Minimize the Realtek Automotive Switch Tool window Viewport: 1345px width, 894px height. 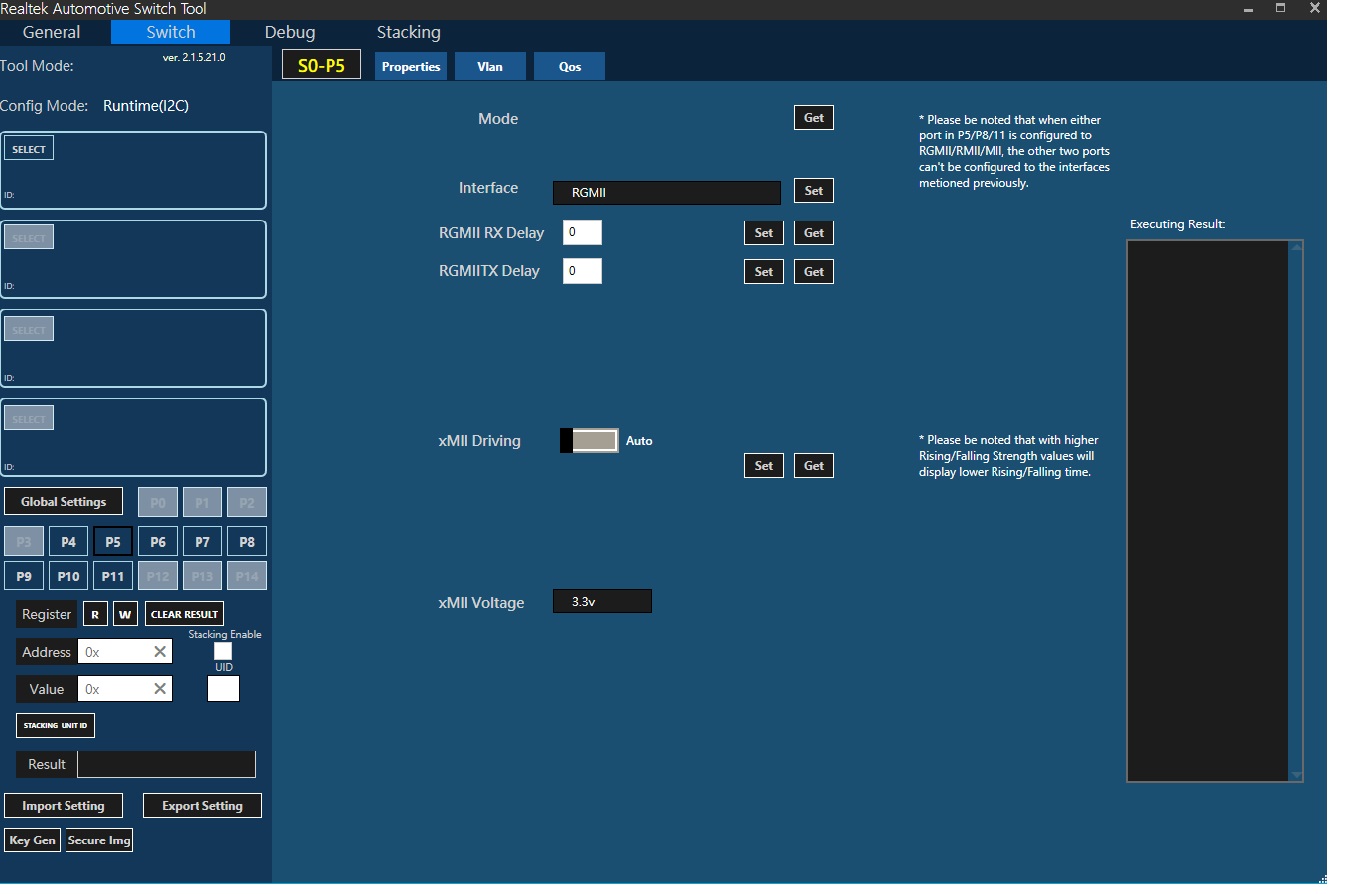pyautogui.click(x=1249, y=9)
